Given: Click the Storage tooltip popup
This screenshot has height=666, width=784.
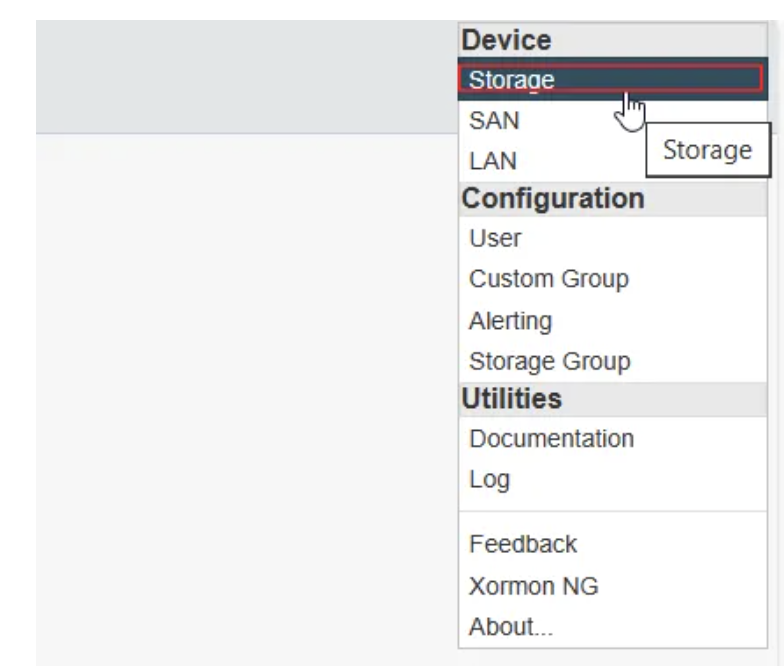Looking at the screenshot, I should tap(708, 150).
